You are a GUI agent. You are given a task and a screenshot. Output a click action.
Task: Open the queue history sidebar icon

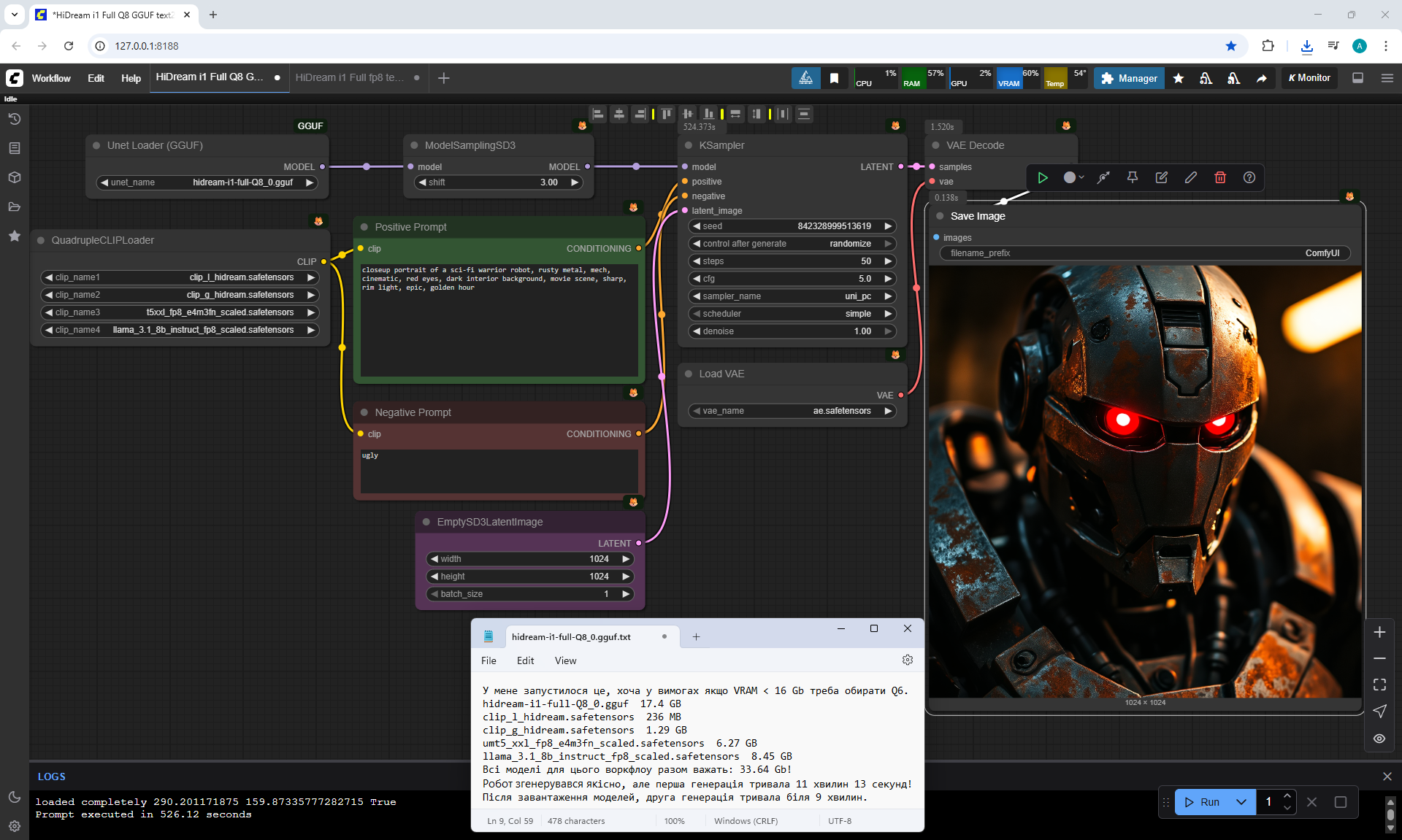tap(14, 119)
